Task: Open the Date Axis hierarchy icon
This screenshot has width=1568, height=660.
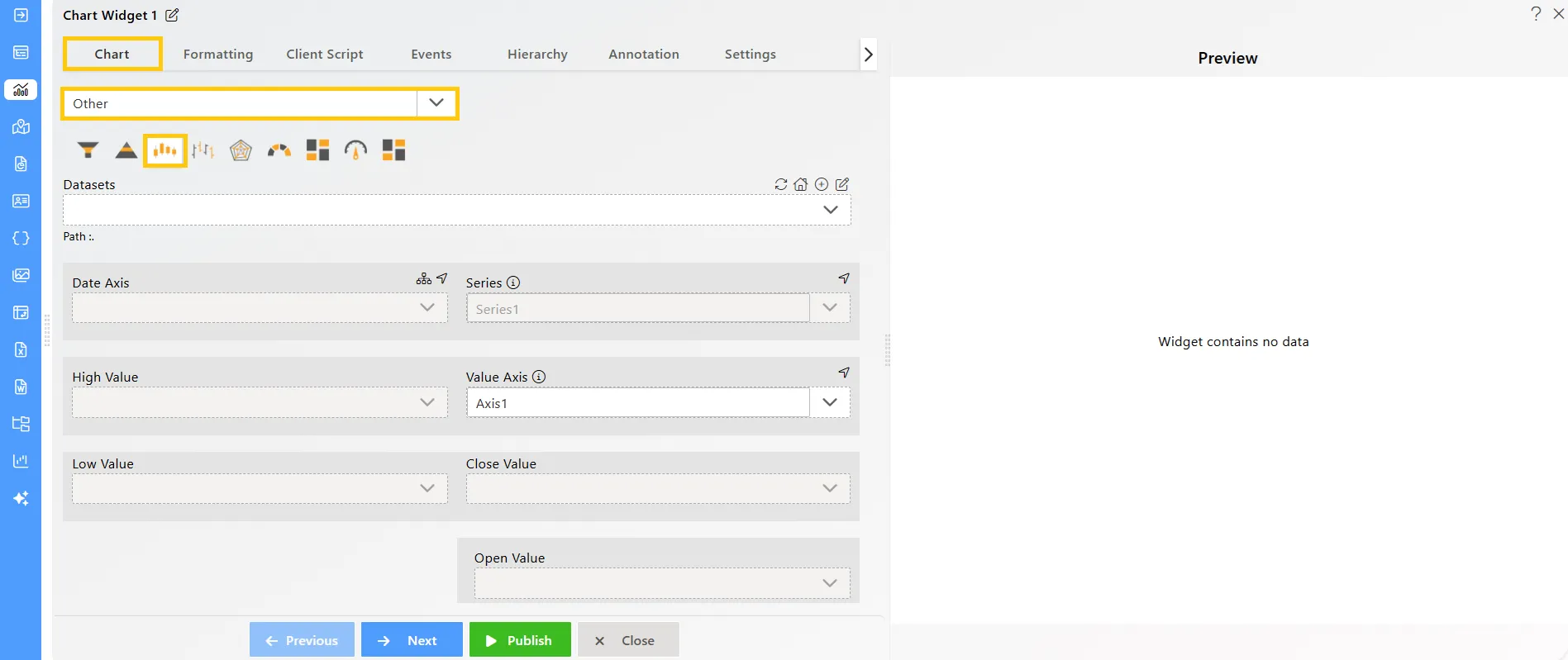Action: pos(423,279)
